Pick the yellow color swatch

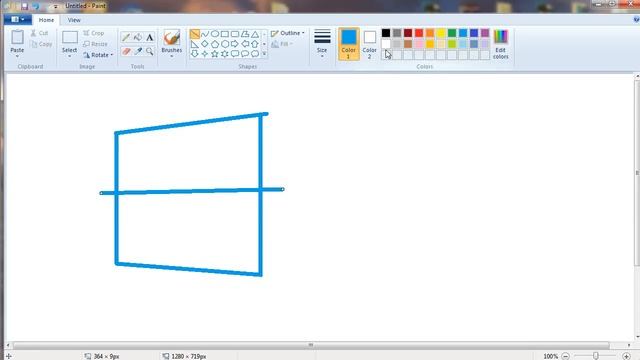point(441,33)
